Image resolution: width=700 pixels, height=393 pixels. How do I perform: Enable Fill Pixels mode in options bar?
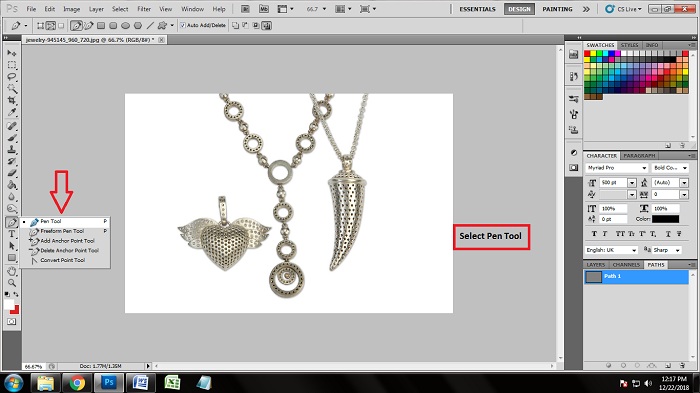click(61, 26)
